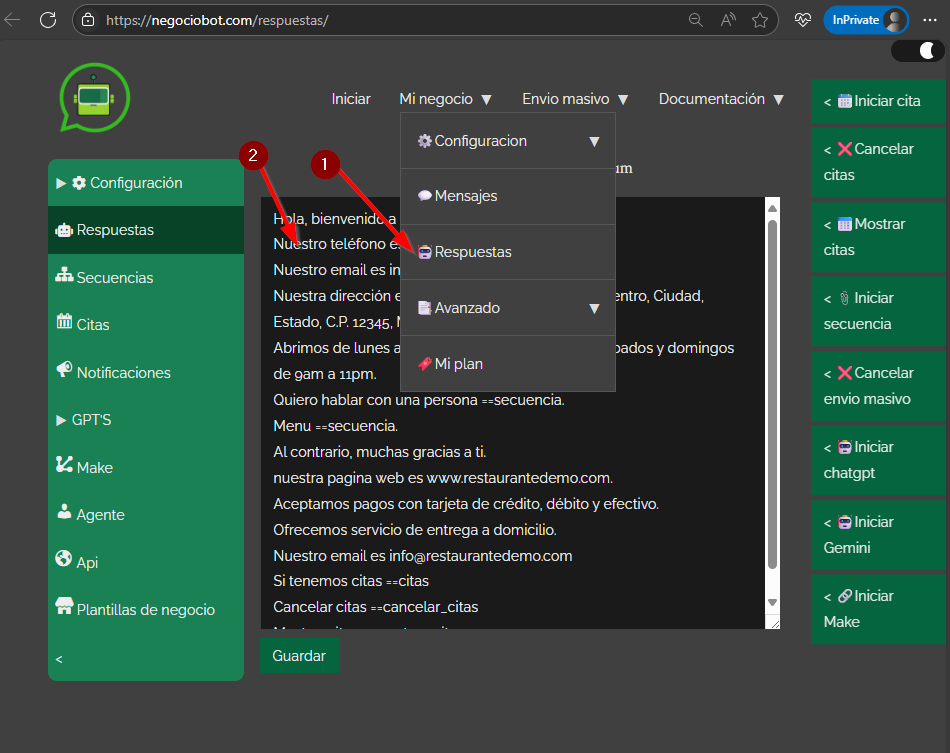The height and width of the screenshot is (753, 950).
Task: Add page to favorites with star icon
Action: pos(760,20)
